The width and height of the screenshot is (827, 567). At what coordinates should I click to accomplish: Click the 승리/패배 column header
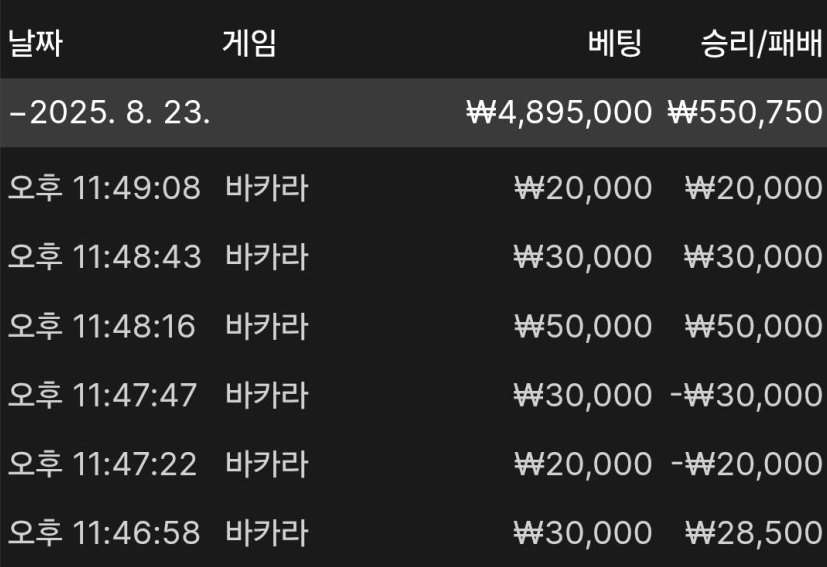[762, 43]
